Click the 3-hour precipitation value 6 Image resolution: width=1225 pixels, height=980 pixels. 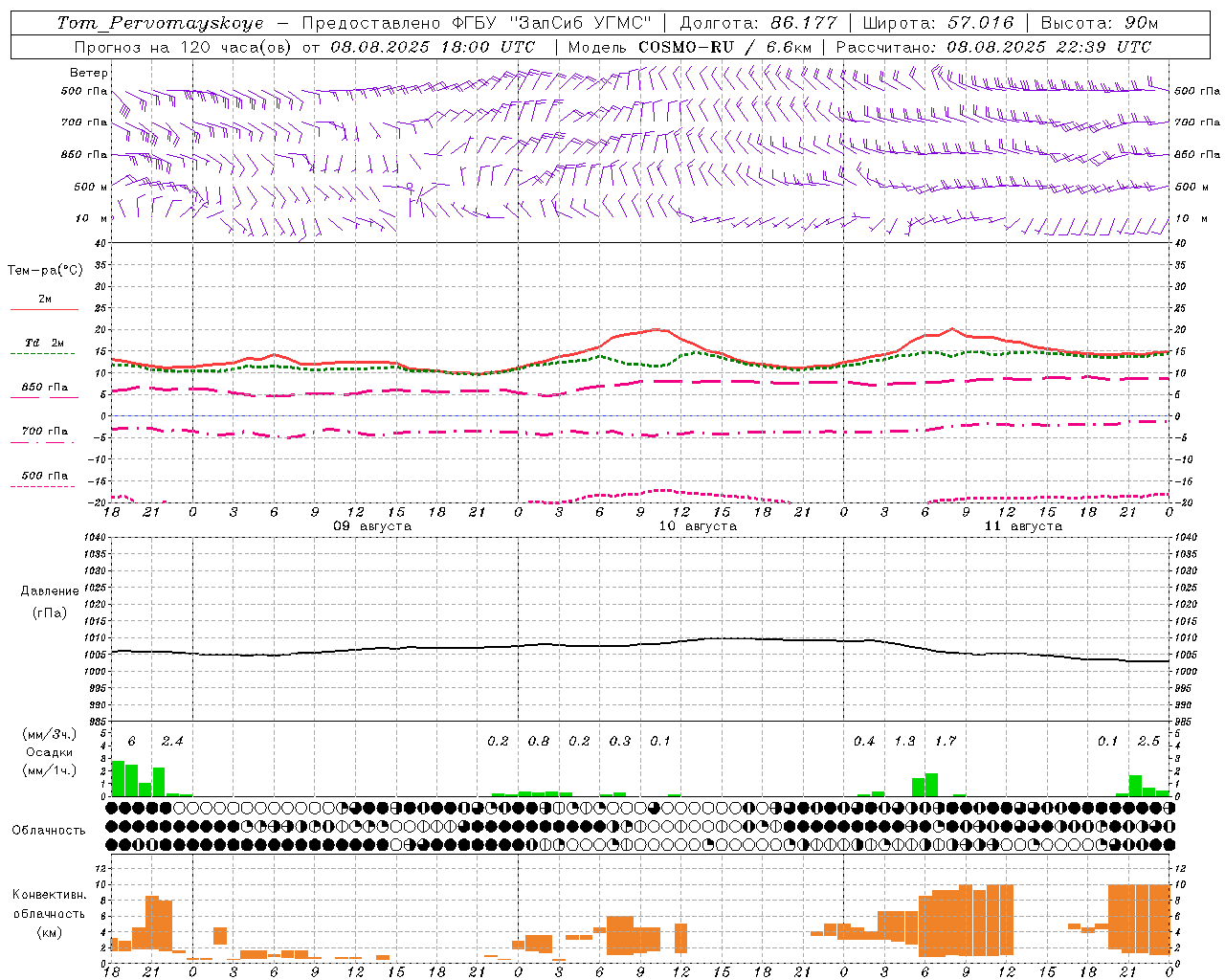131,742
